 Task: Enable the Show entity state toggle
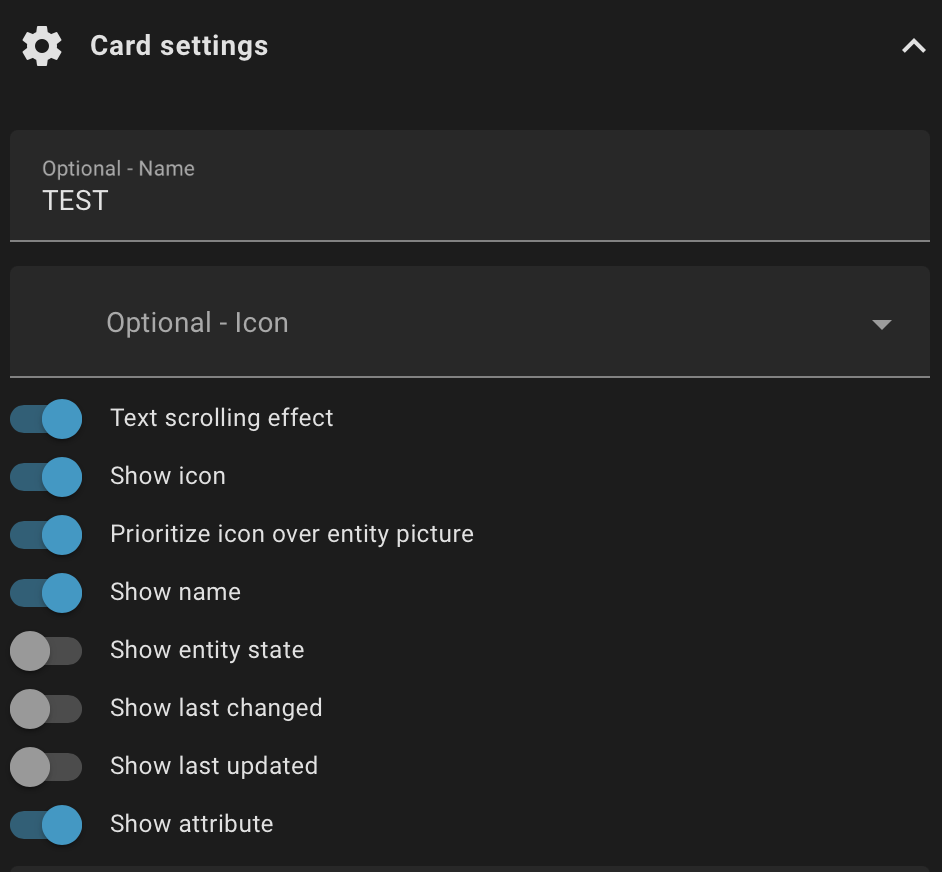point(46,650)
